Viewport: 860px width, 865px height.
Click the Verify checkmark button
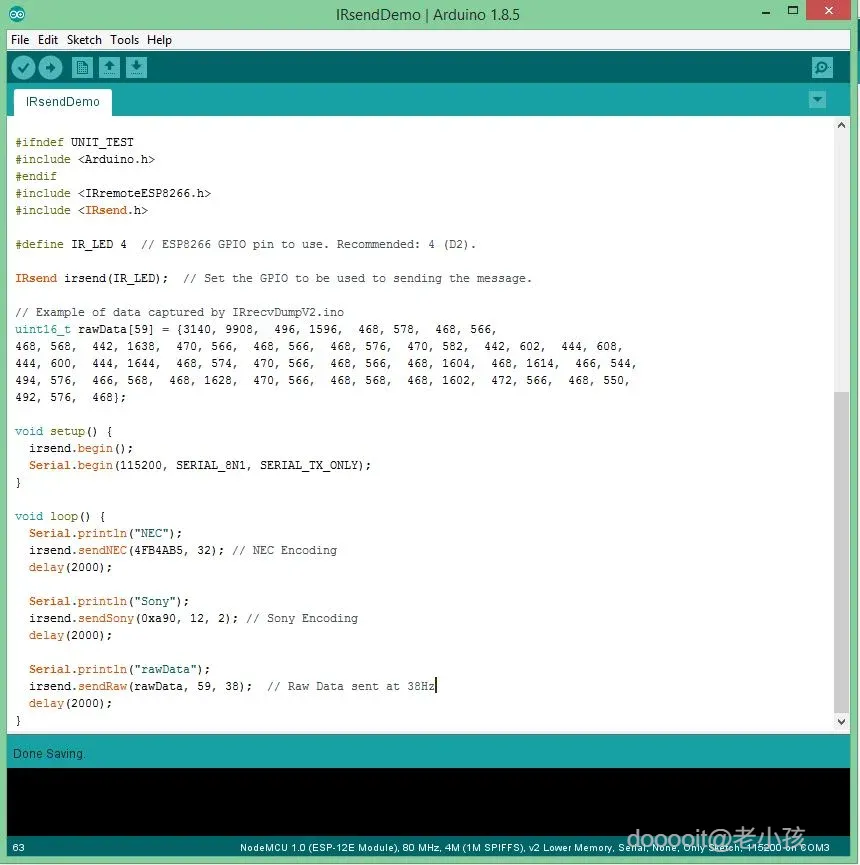coord(24,68)
